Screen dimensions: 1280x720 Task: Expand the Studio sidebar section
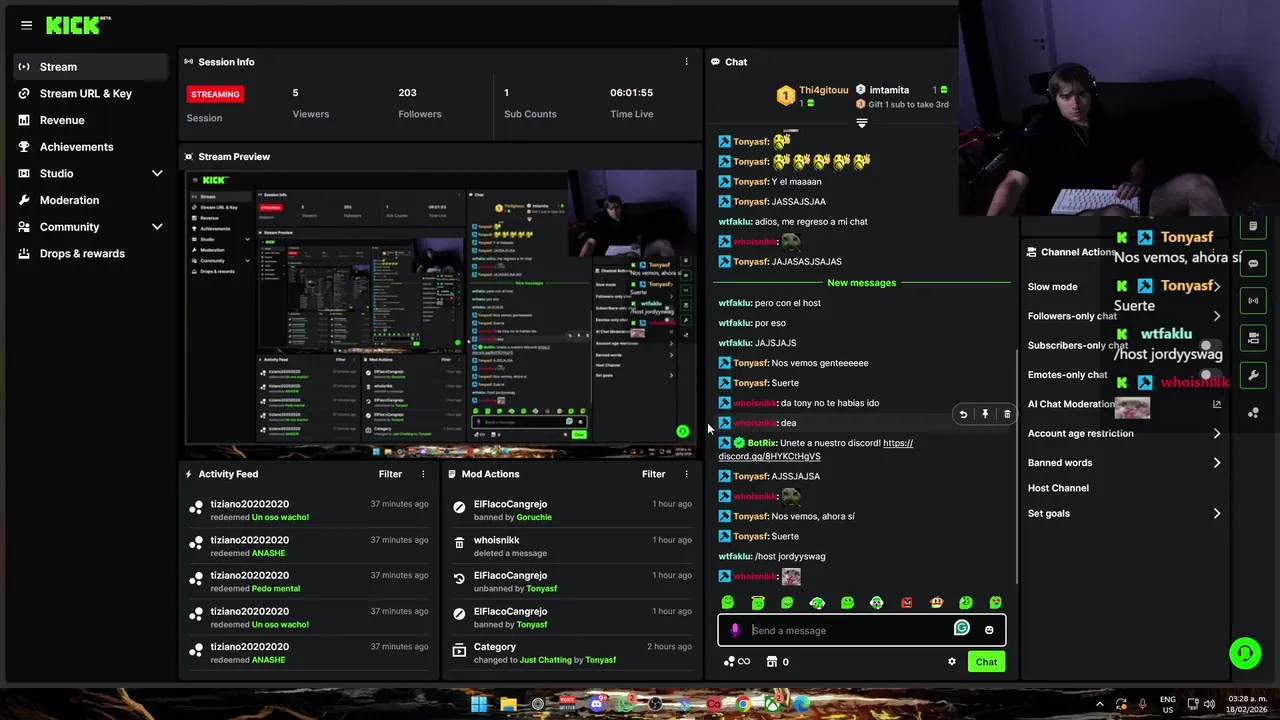pos(157,173)
